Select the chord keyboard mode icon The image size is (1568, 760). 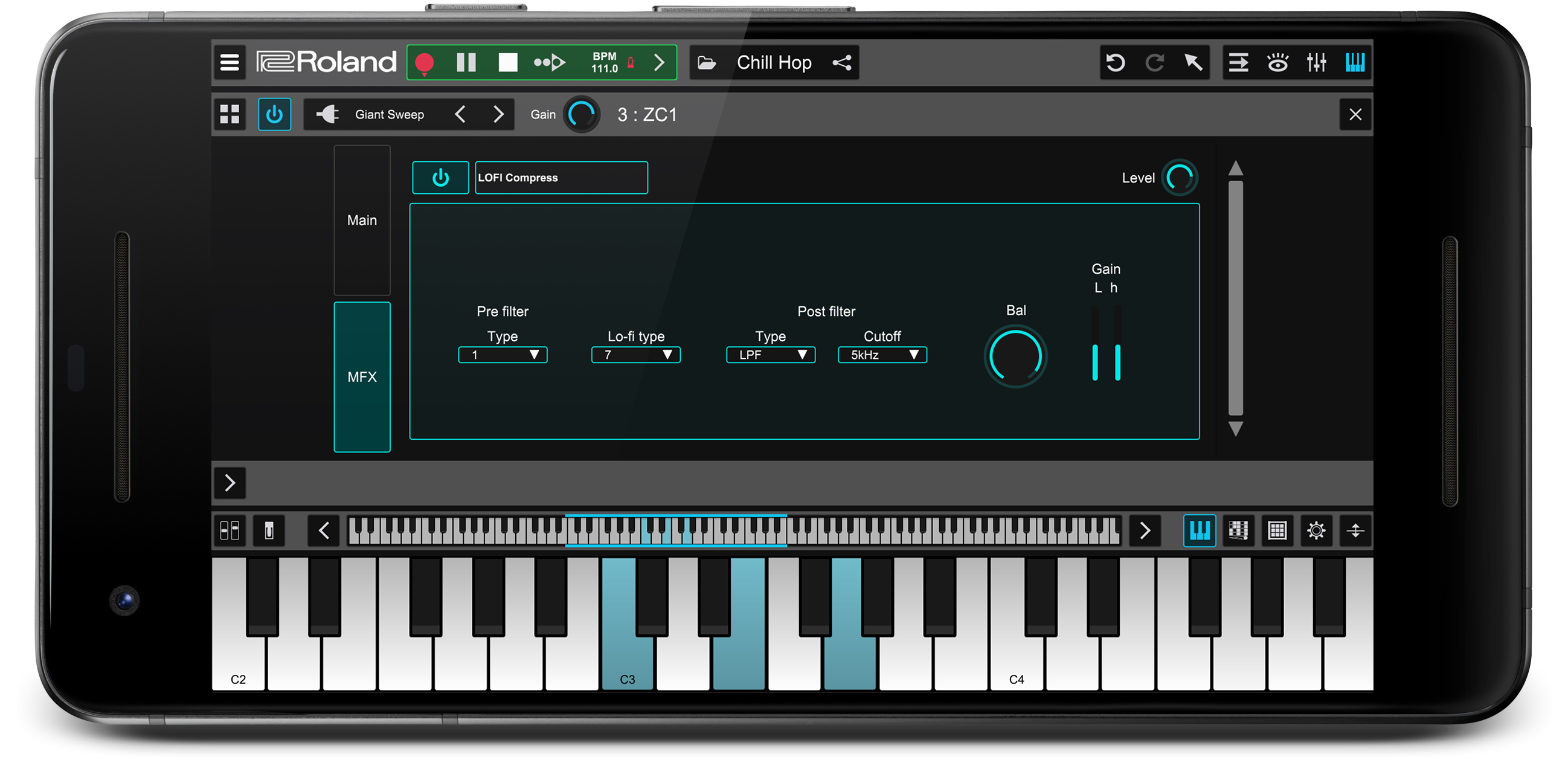point(1238,530)
